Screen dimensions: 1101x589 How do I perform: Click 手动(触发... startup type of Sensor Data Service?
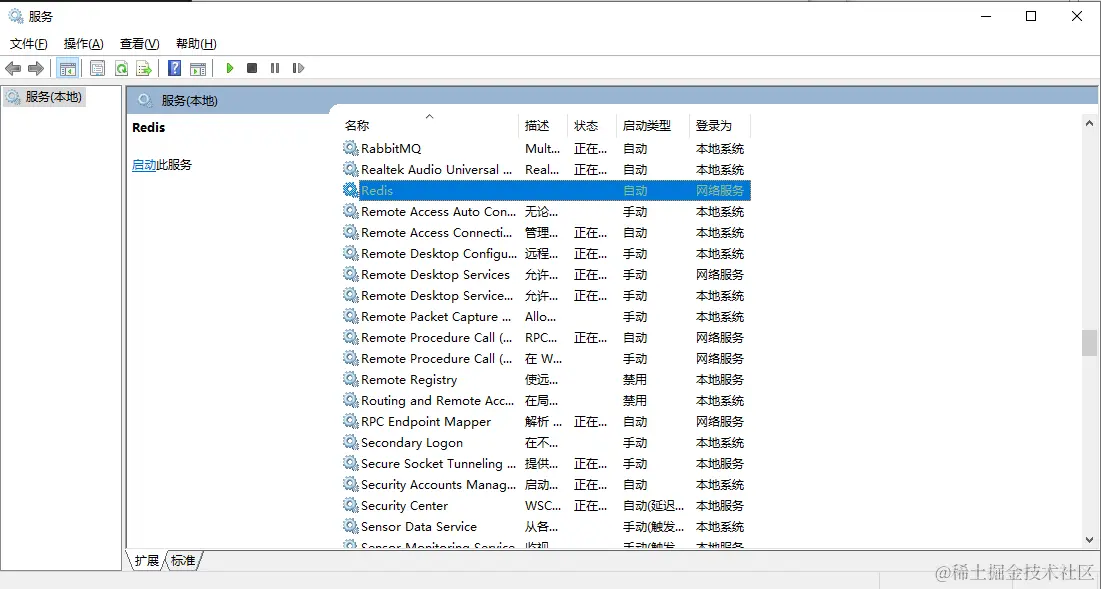point(653,527)
